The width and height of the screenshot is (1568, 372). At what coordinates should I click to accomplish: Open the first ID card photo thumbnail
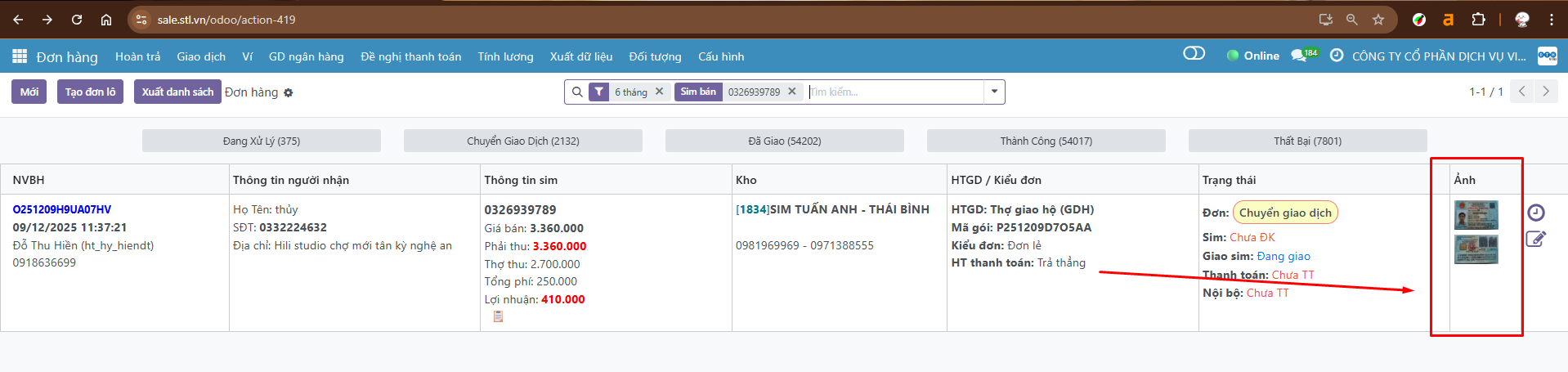pyautogui.click(x=1476, y=215)
